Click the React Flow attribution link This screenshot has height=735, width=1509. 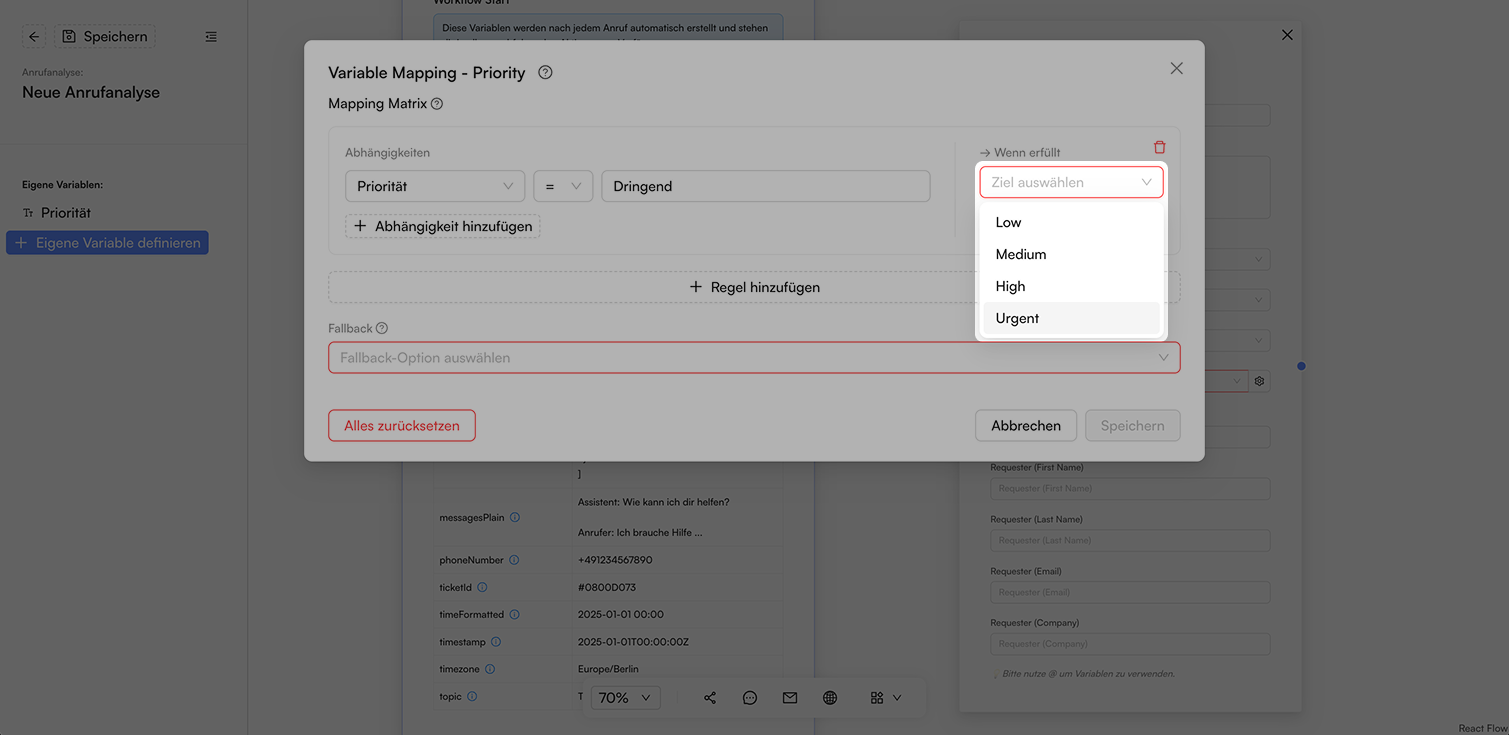[x=1483, y=729]
